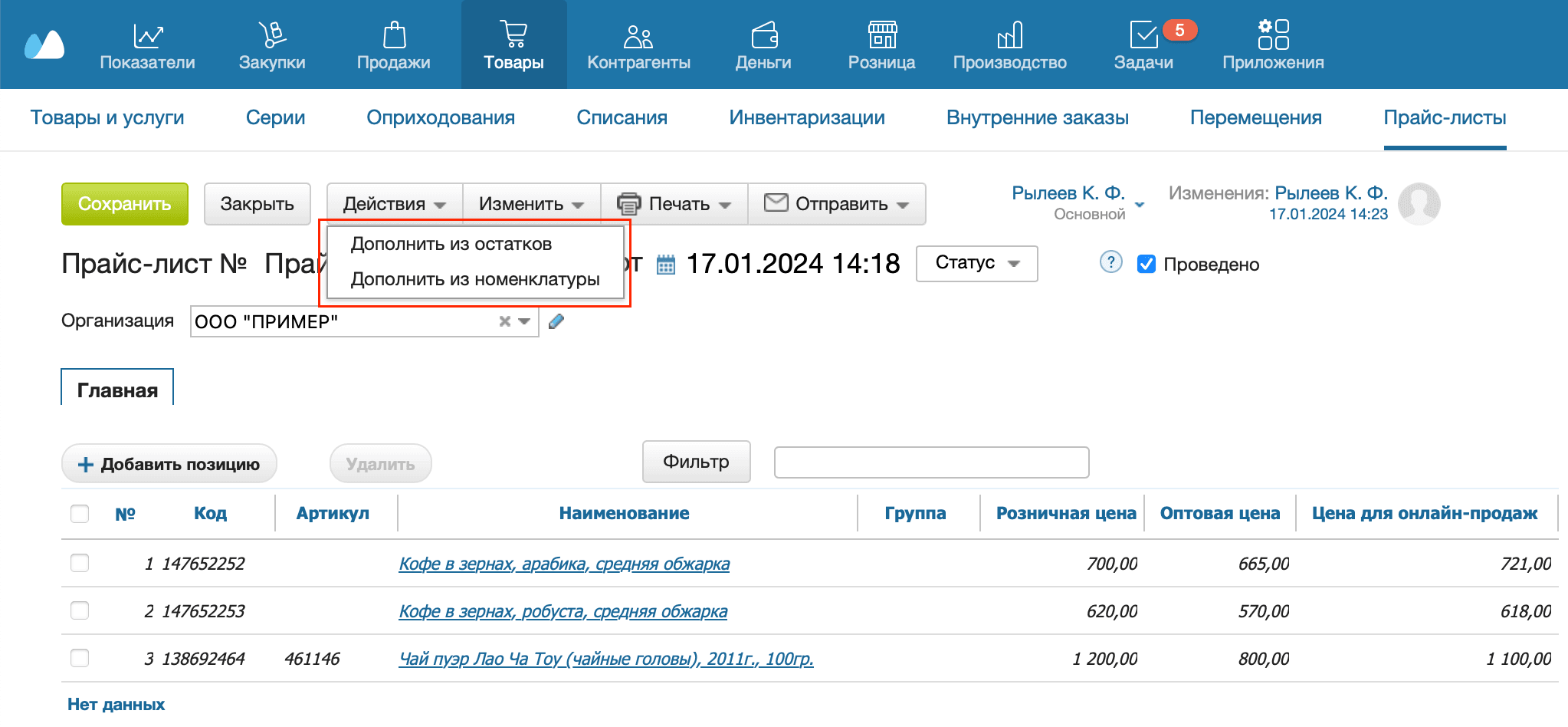Screen dimensions: 1568x727
Task: Open the Контрагенты people icon
Action: (638, 35)
